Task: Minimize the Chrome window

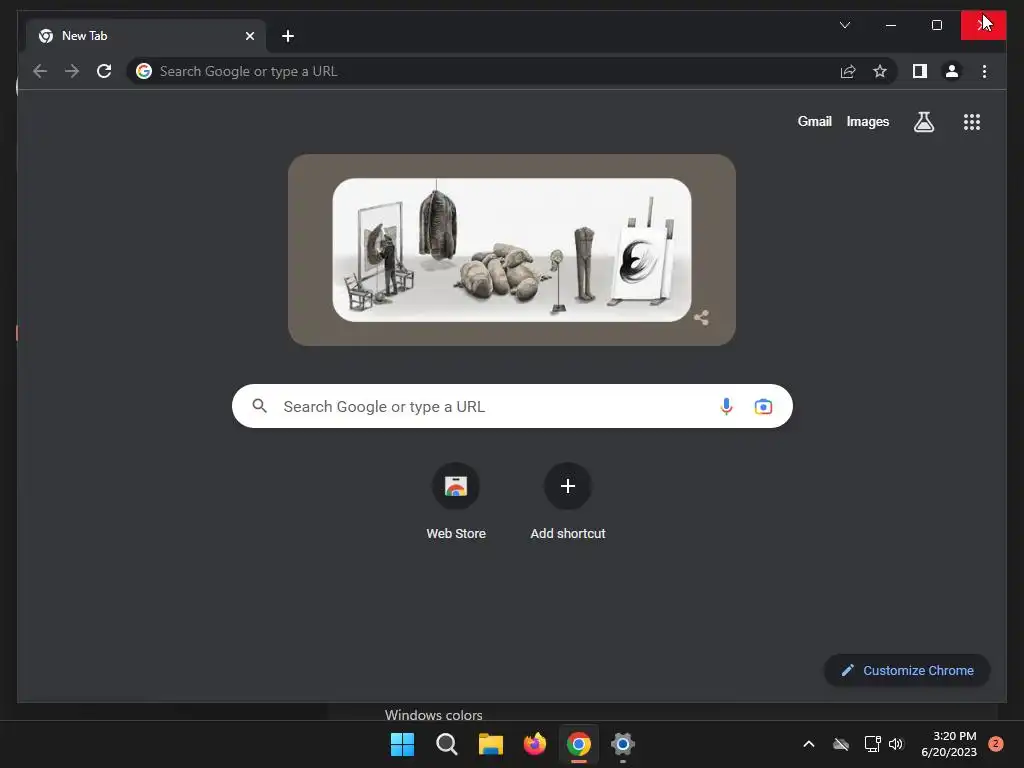Action: tap(891, 25)
